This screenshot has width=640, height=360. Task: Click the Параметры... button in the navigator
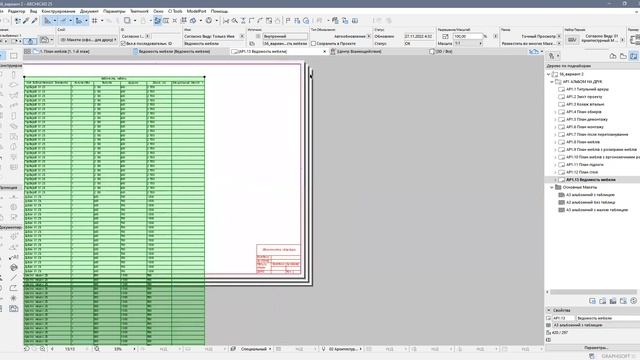coord(596,347)
